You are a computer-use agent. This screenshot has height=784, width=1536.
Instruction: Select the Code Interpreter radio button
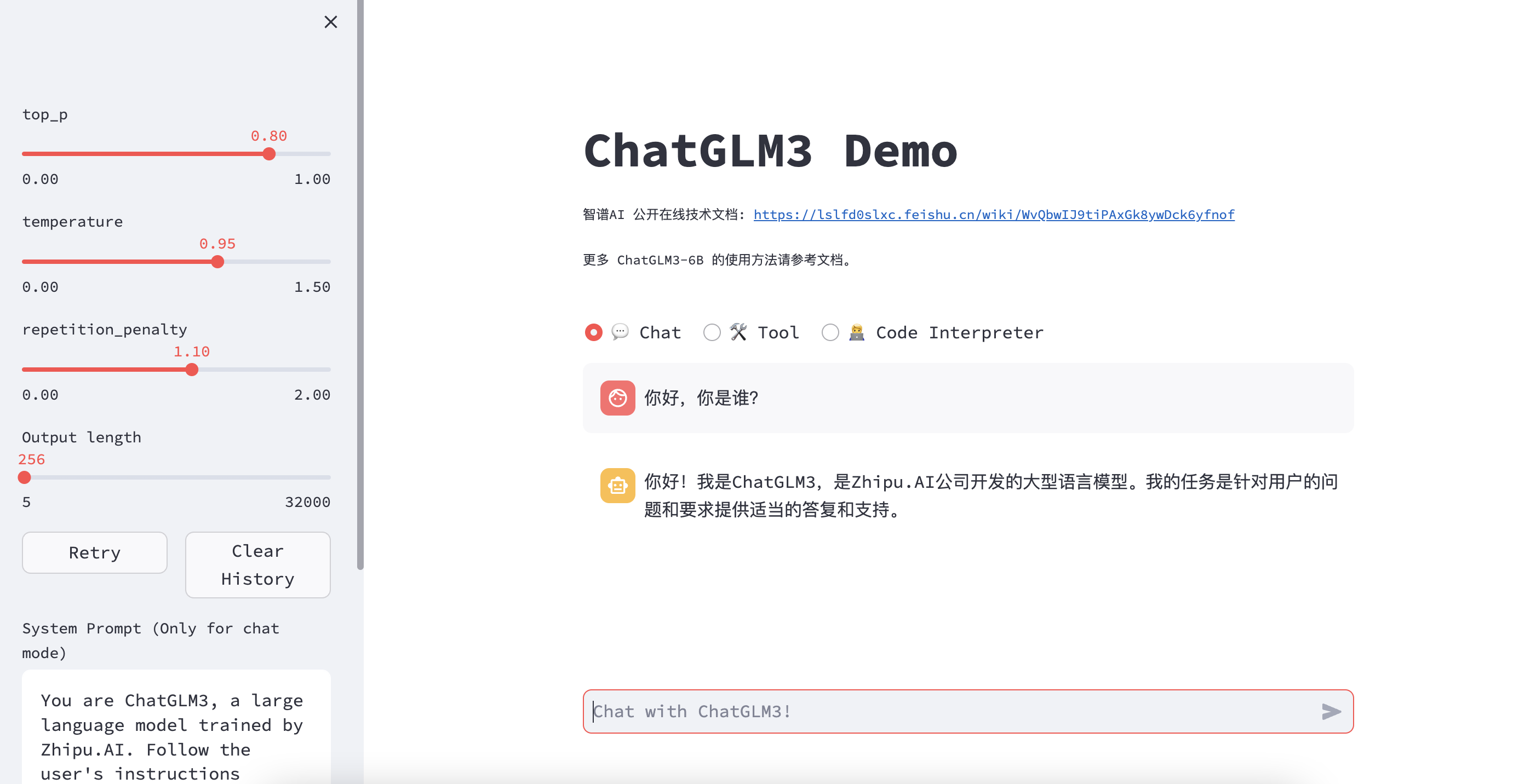tap(830, 332)
